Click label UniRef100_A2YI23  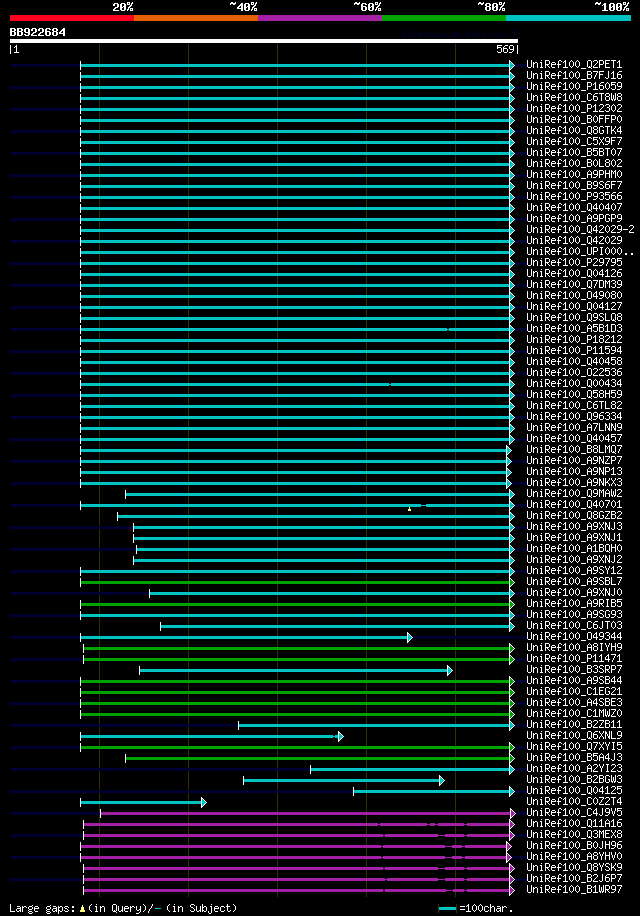[574, 769]
